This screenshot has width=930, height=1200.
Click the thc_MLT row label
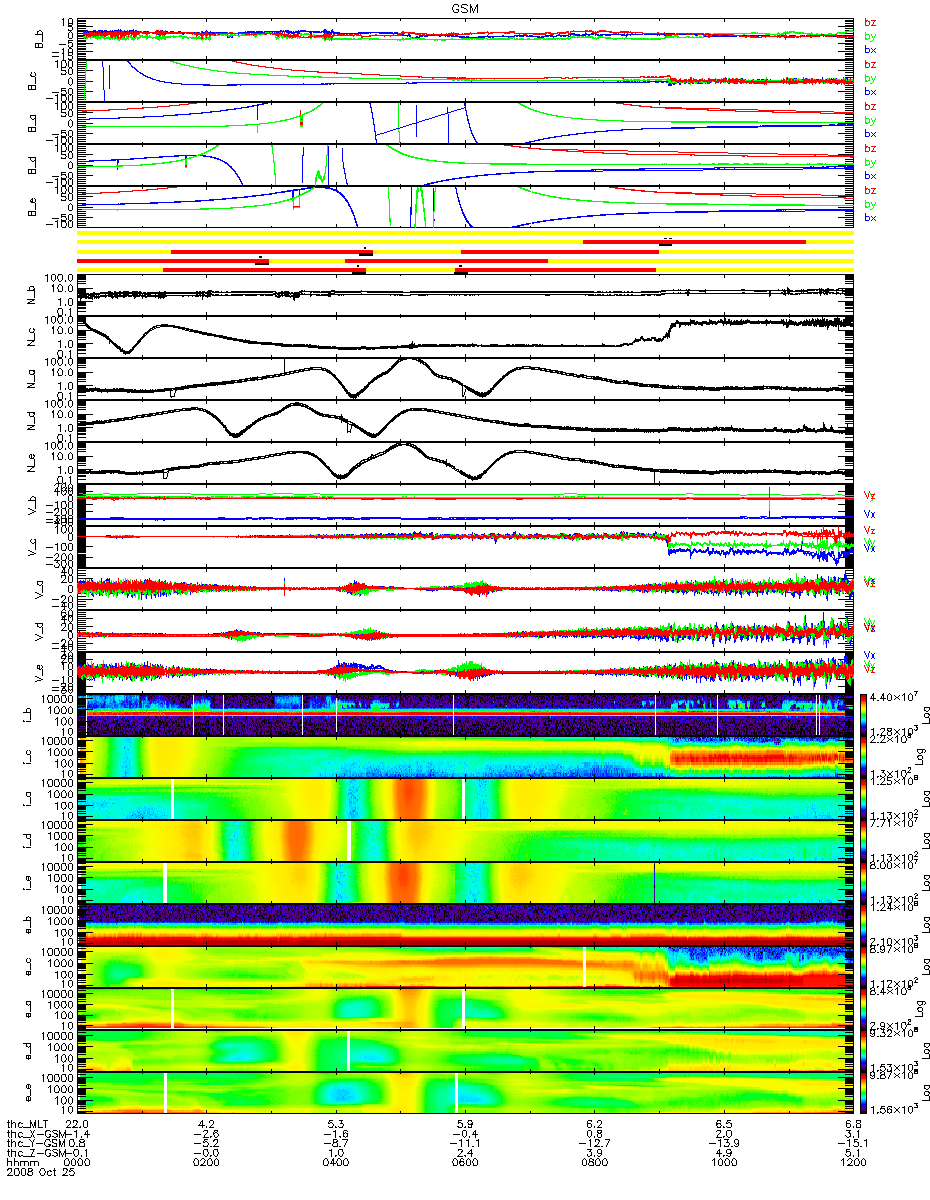[x=27, y=1126]
